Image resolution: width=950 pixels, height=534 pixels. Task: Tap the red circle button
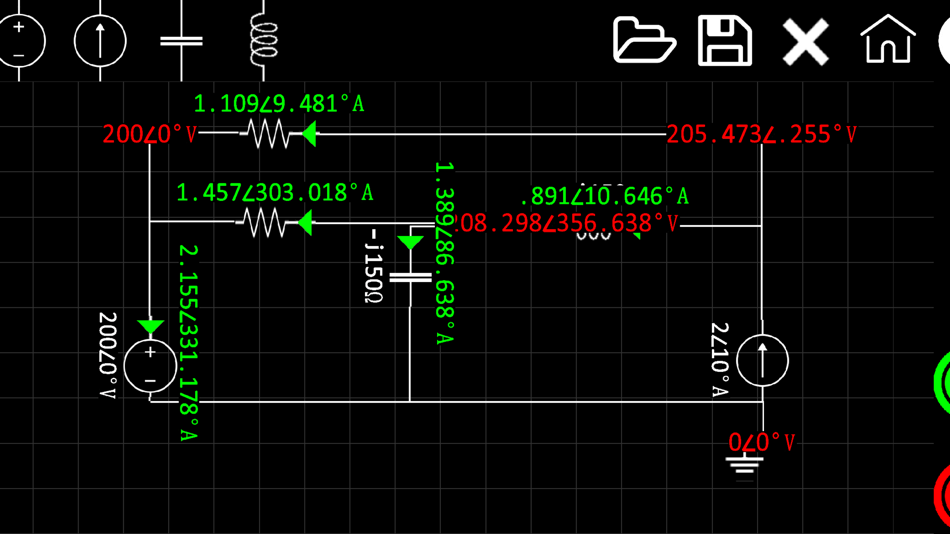942,496
